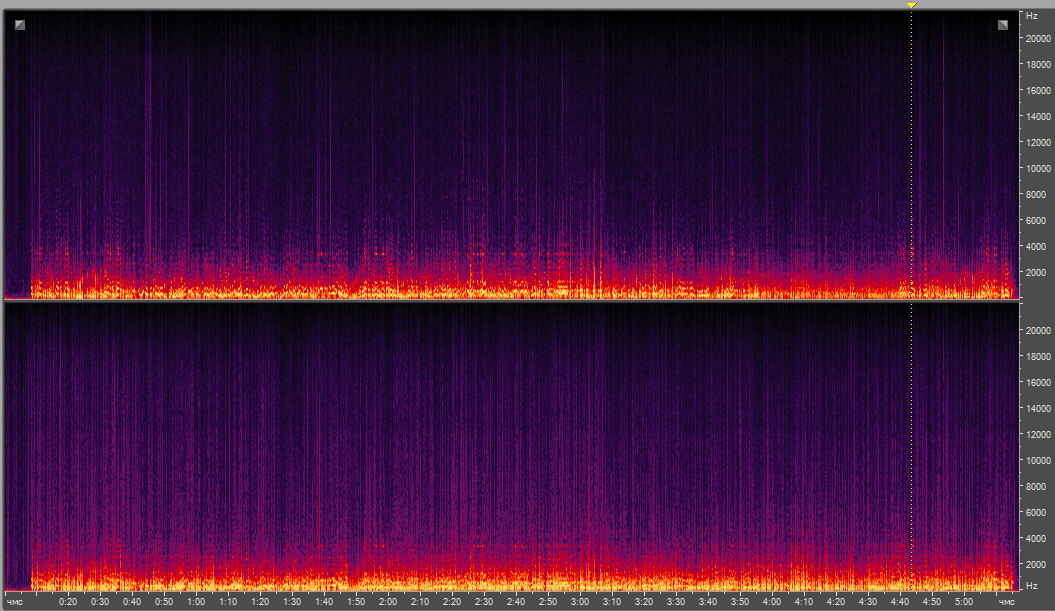Viewport: 1055px width, 611px height.
Task: Click the 2:30 mark on the time ruler
Action: point(484,602)
